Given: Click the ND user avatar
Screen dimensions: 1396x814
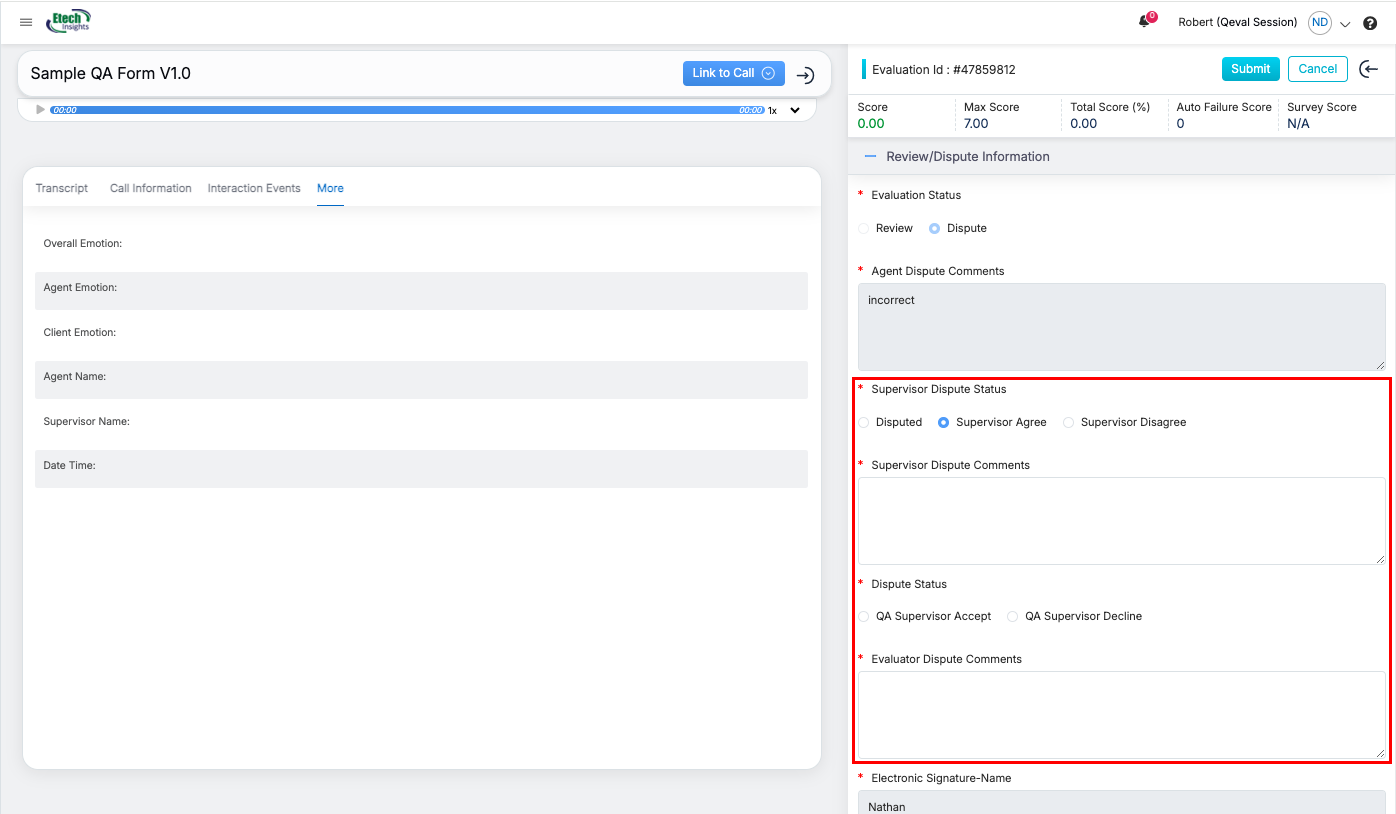Looking at the screenshot, I should point(1320,22).
